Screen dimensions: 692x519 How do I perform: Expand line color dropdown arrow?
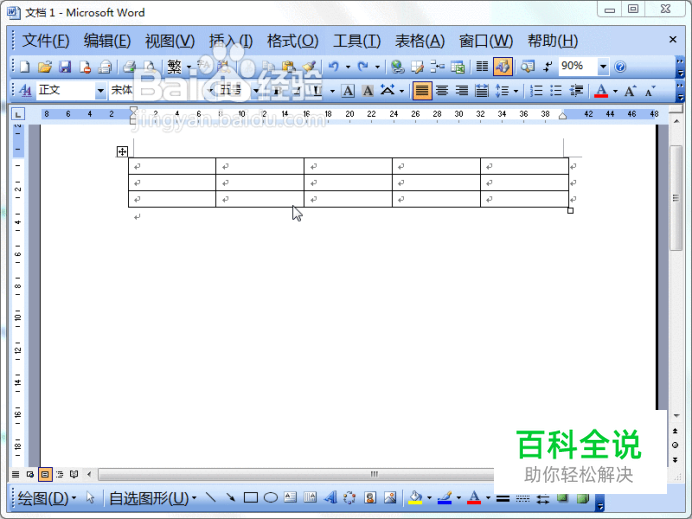[x=459, y=498]
